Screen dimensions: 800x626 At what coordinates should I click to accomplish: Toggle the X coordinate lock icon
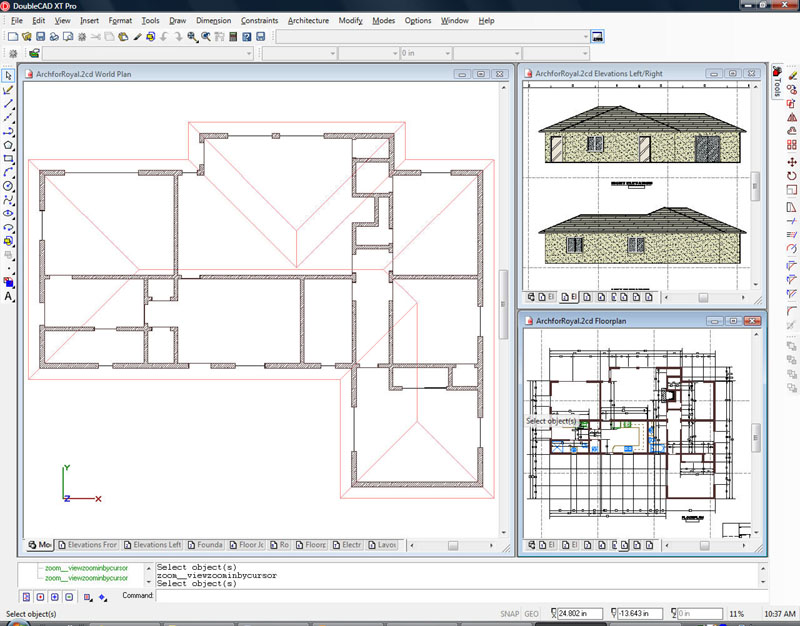pyautogui.click(x=554, y=613)
